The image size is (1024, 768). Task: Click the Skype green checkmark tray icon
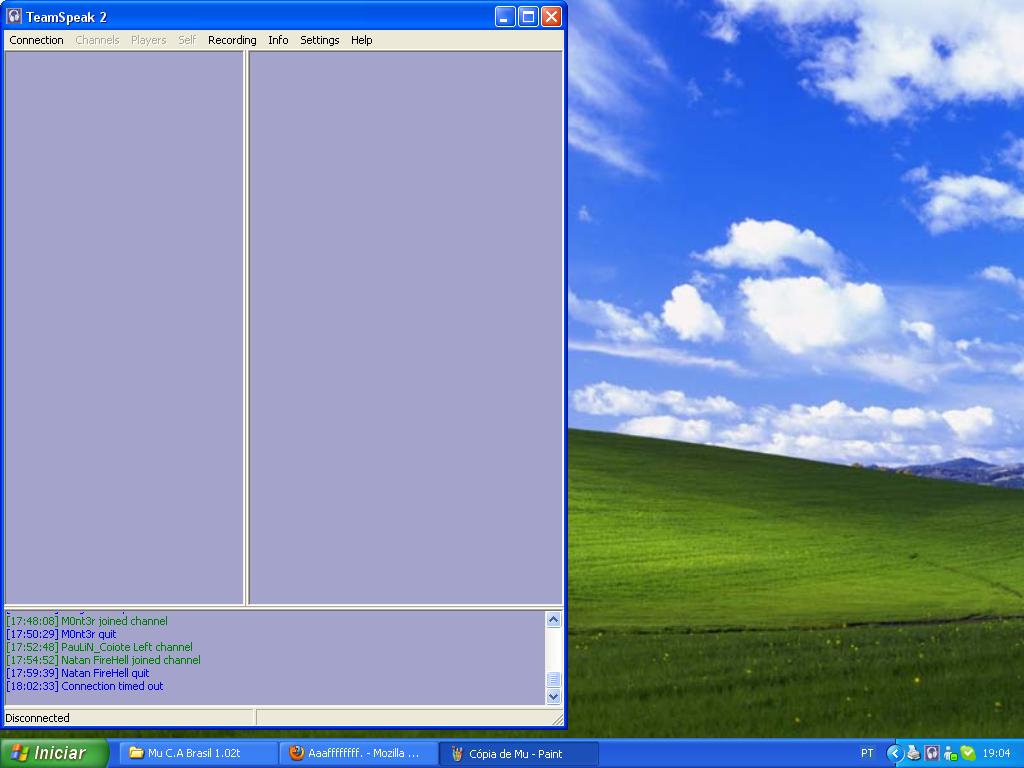tap(968, 753)
